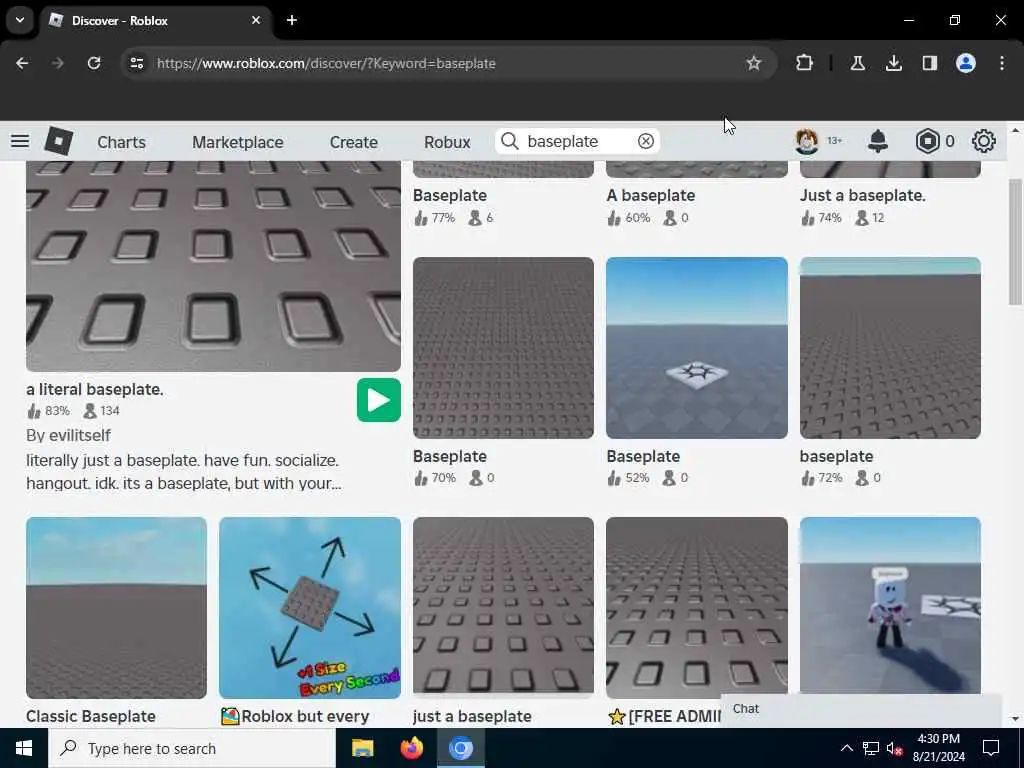Open Chrome Labs flask icon

(x=857, y=63)
